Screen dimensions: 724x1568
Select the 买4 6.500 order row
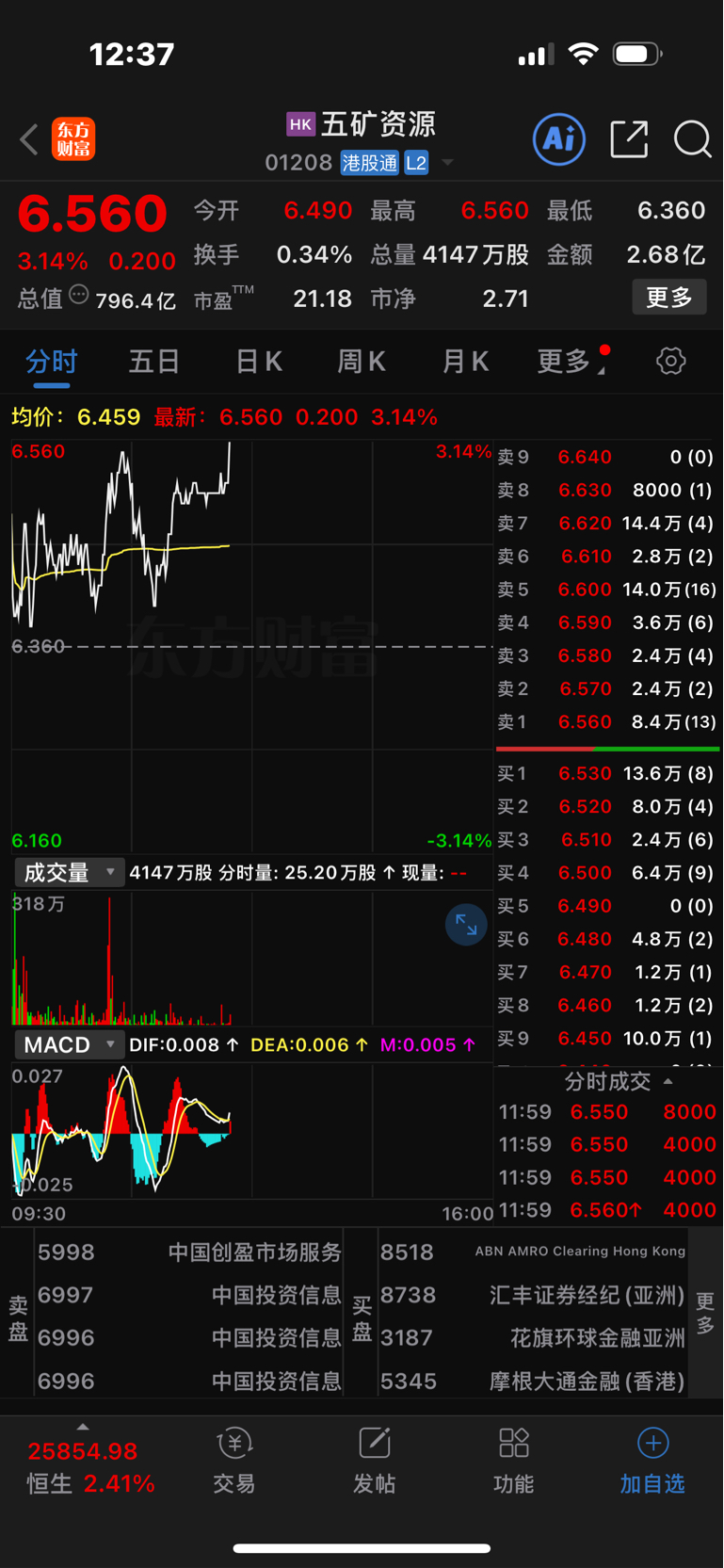click(607, 873)
